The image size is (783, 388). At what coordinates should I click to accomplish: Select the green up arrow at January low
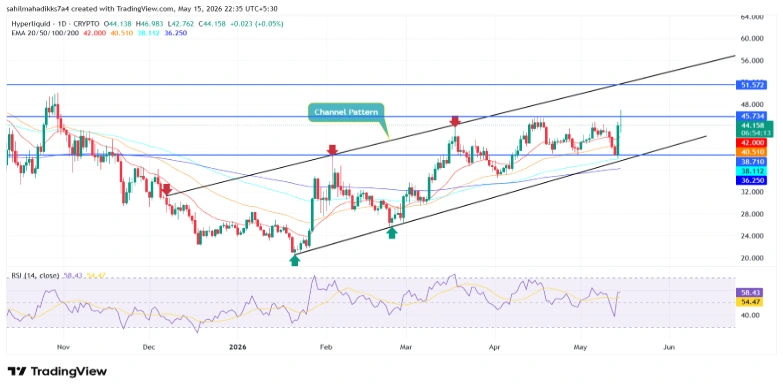point(295,260)
